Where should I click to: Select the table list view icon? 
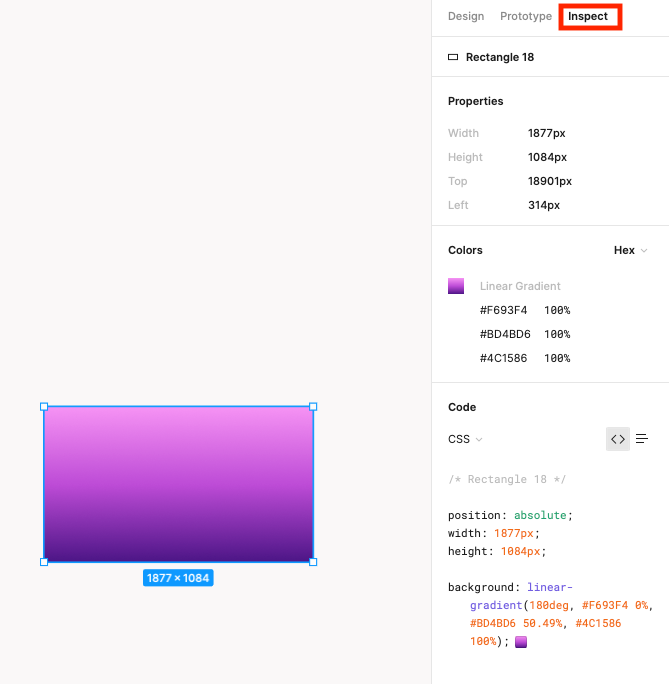point(642,439)
